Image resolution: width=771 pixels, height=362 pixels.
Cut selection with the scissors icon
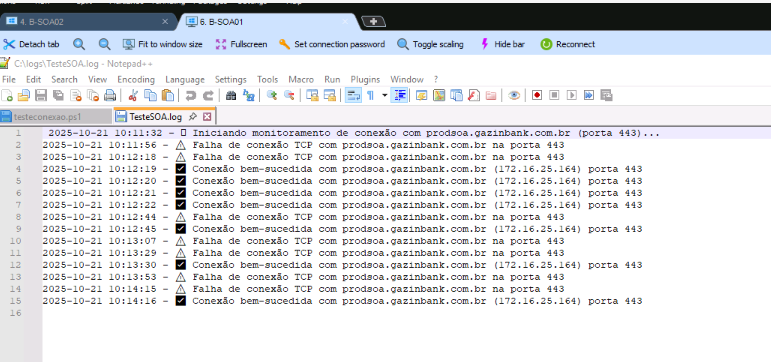click(133, 95)
